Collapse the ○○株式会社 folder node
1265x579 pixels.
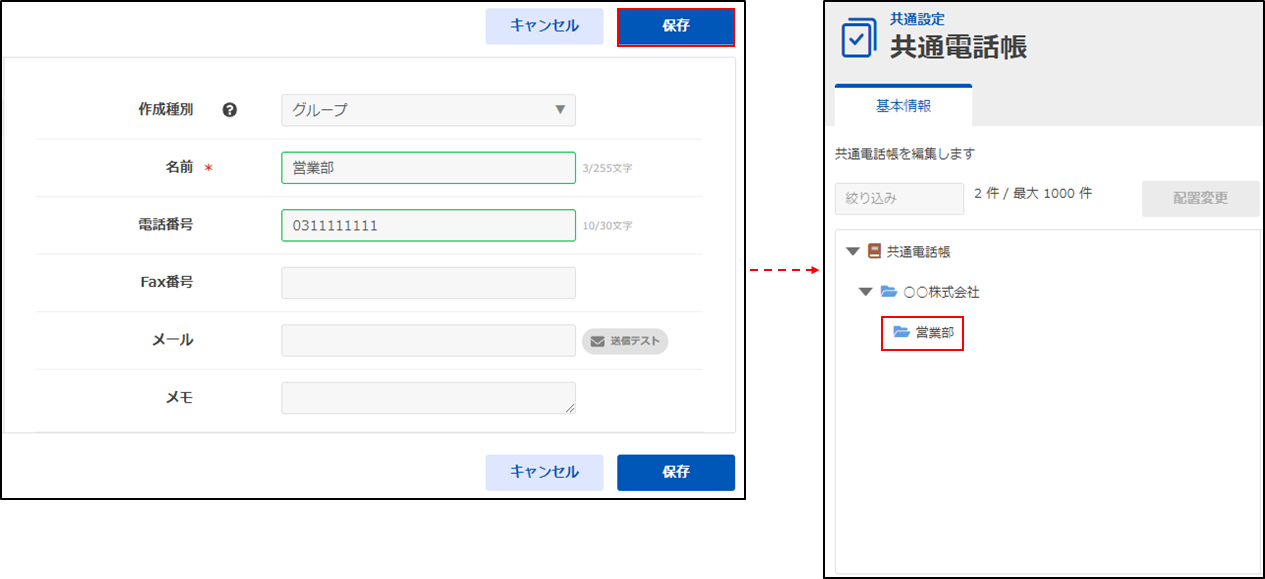865,292
